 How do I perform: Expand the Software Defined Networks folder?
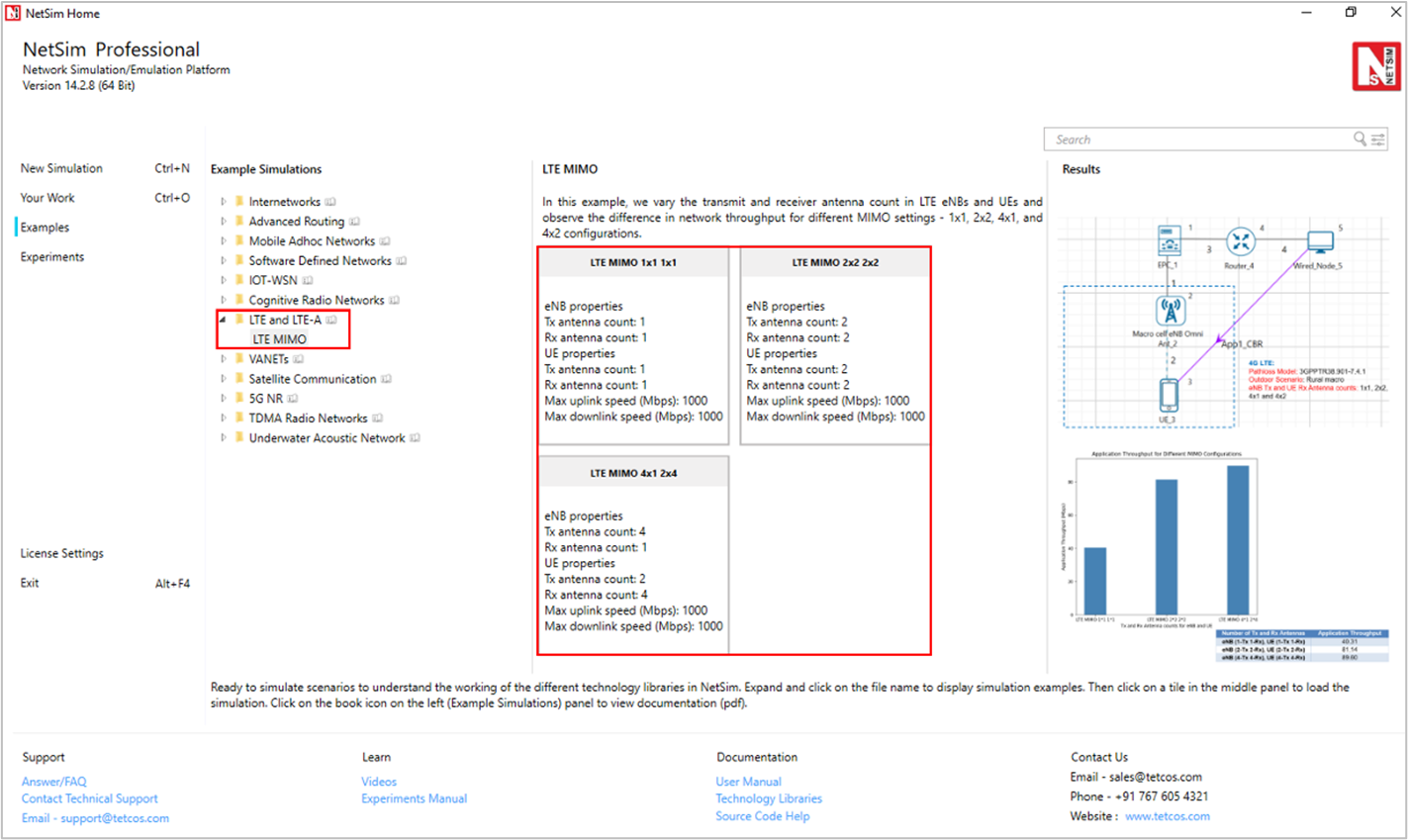coord(224,261)
